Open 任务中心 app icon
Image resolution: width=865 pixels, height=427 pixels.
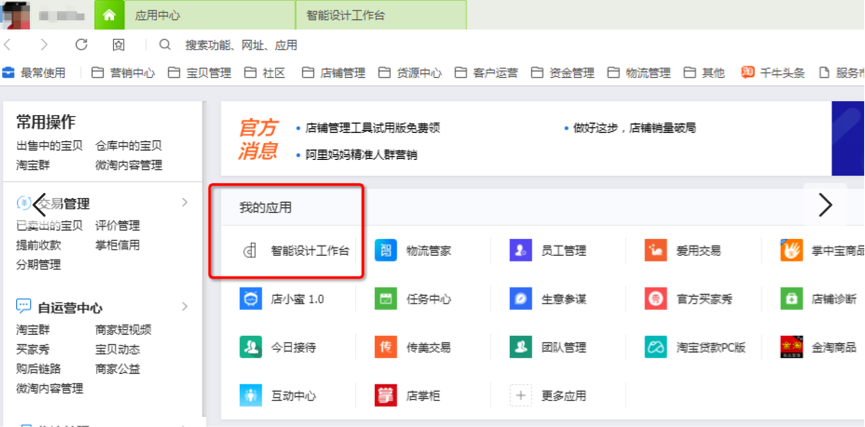[386, 298]
